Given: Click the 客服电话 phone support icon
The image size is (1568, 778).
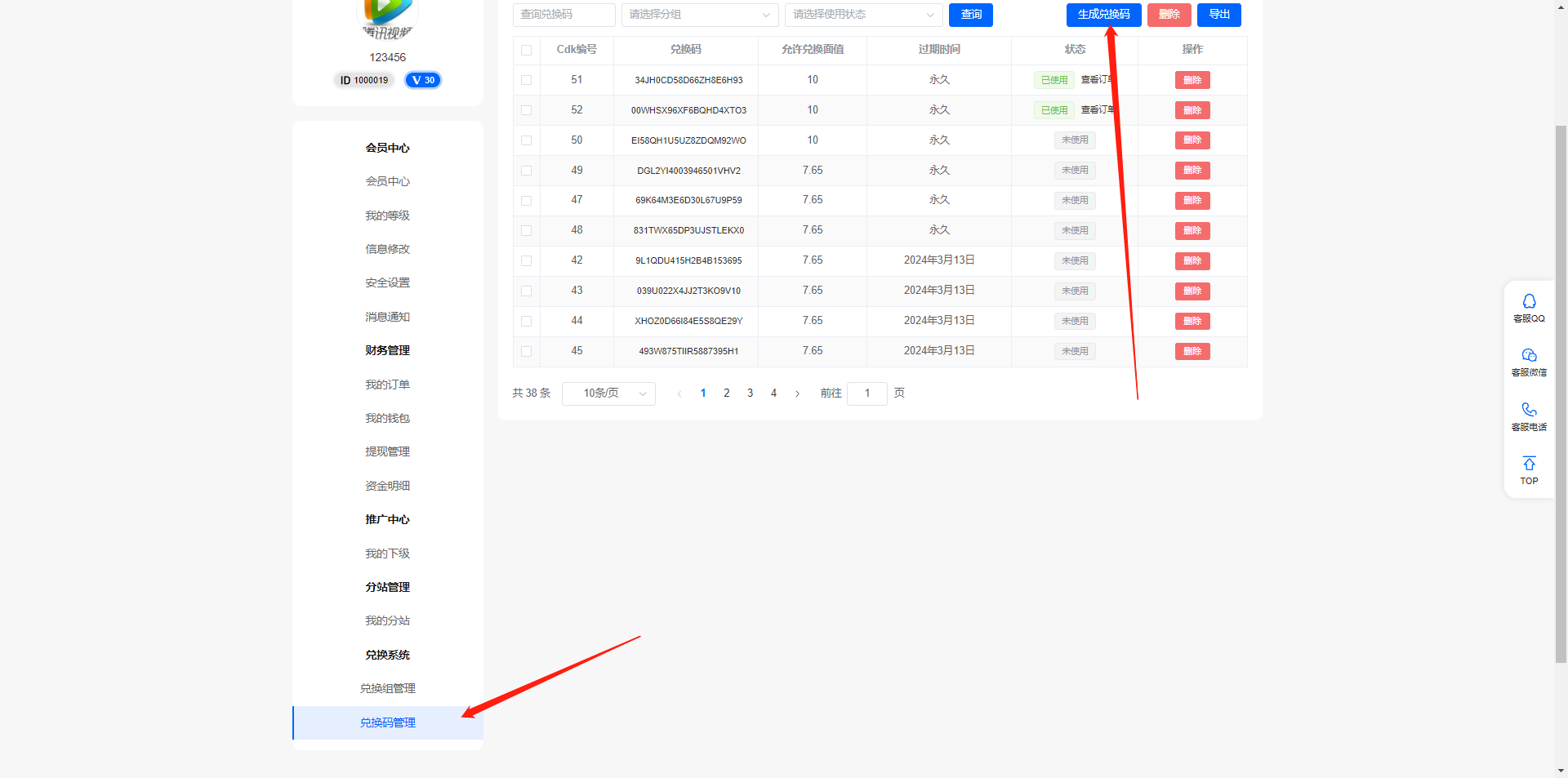Looking at the screenshot, I should tap(1529, 411).
